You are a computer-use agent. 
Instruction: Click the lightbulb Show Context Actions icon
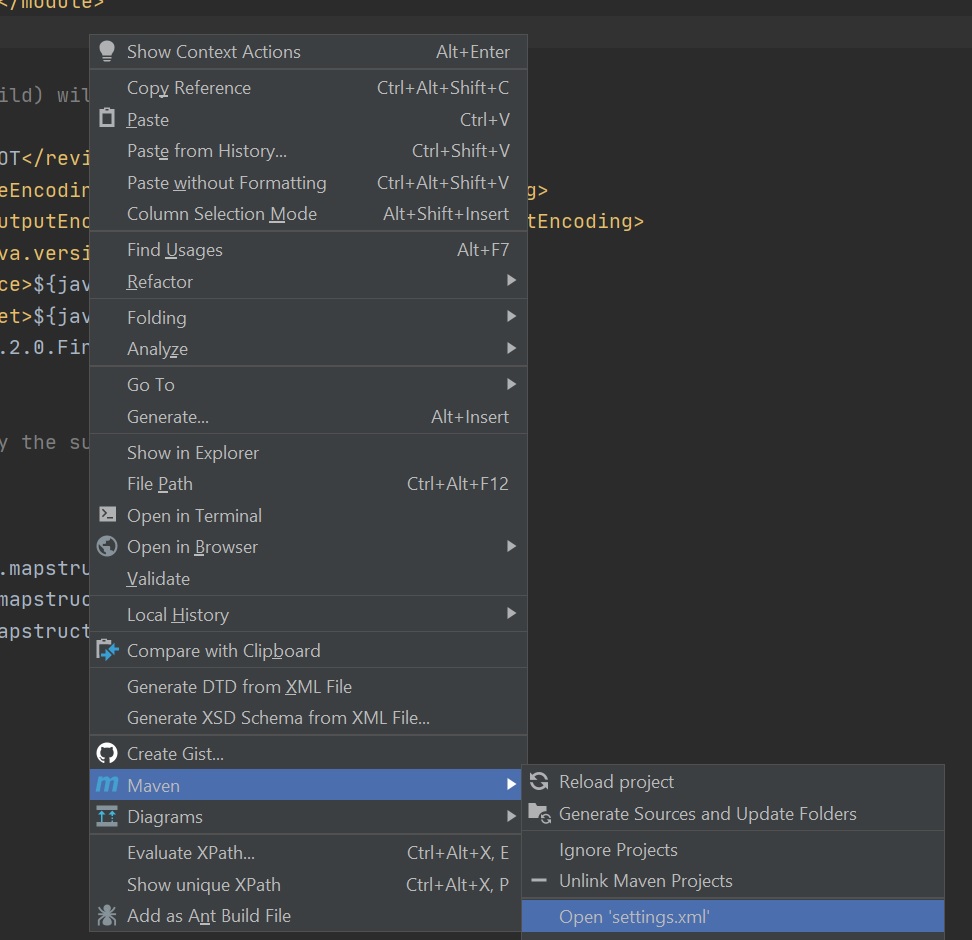click(x=107, y=52)
